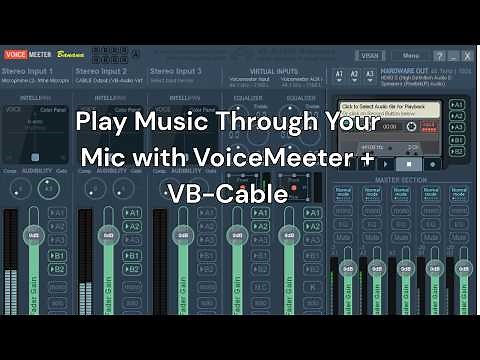Toggle A1 routing on Stereo Input 2
The image size is (480, 360).
pyautogui.click(x=132, y=213)
